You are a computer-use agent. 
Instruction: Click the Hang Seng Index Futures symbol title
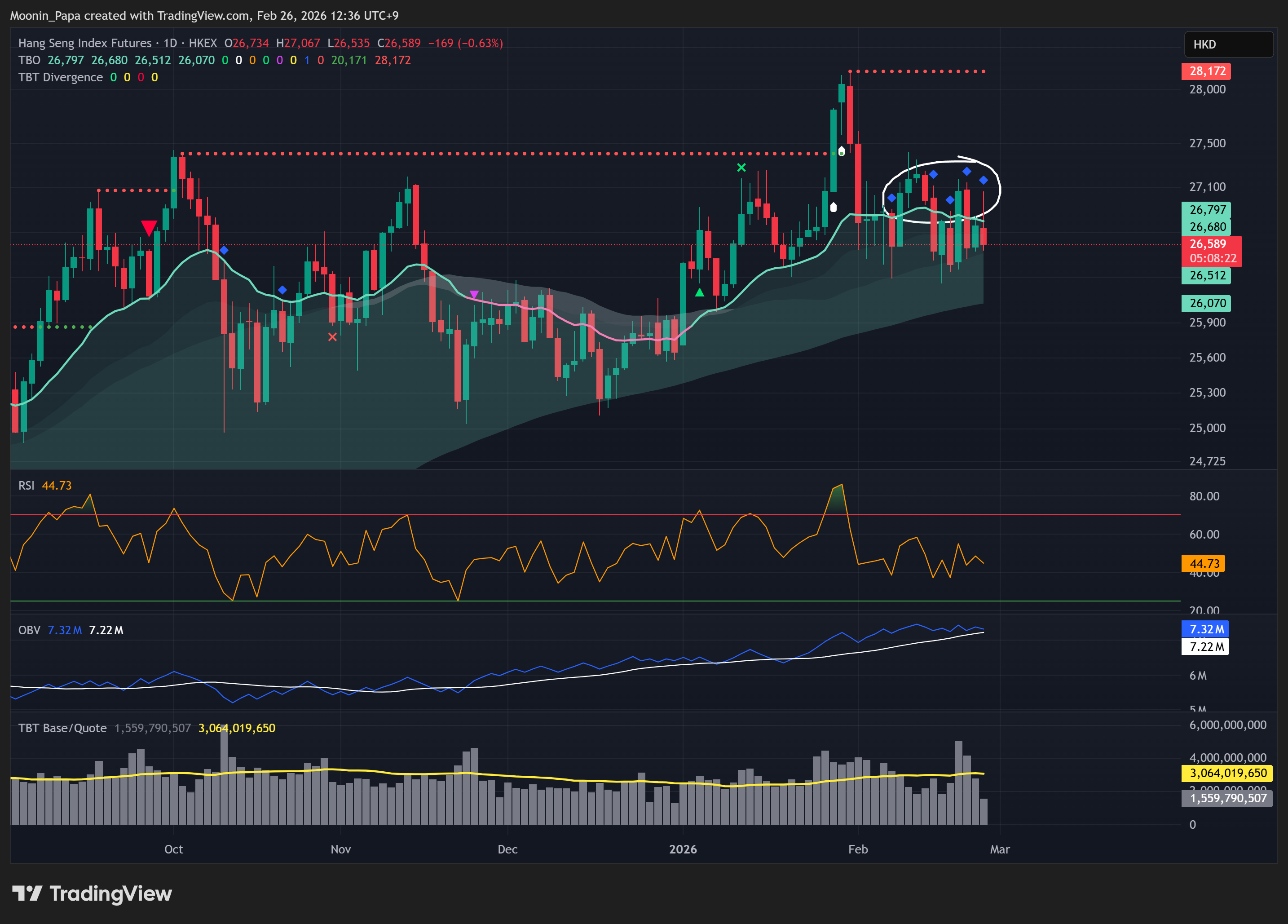(x=84, y=43)
